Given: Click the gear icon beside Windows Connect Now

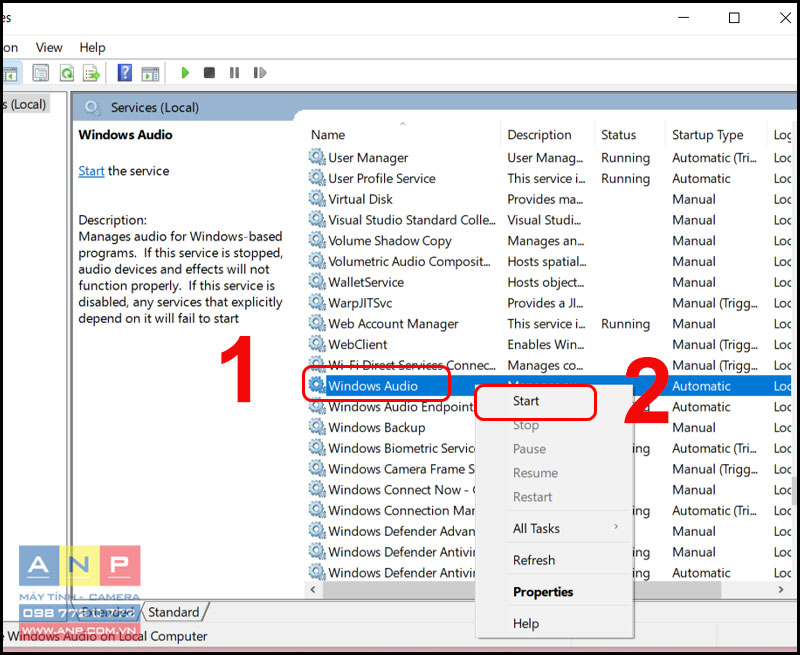Looking at the screenshot, I should pos(317,489).
